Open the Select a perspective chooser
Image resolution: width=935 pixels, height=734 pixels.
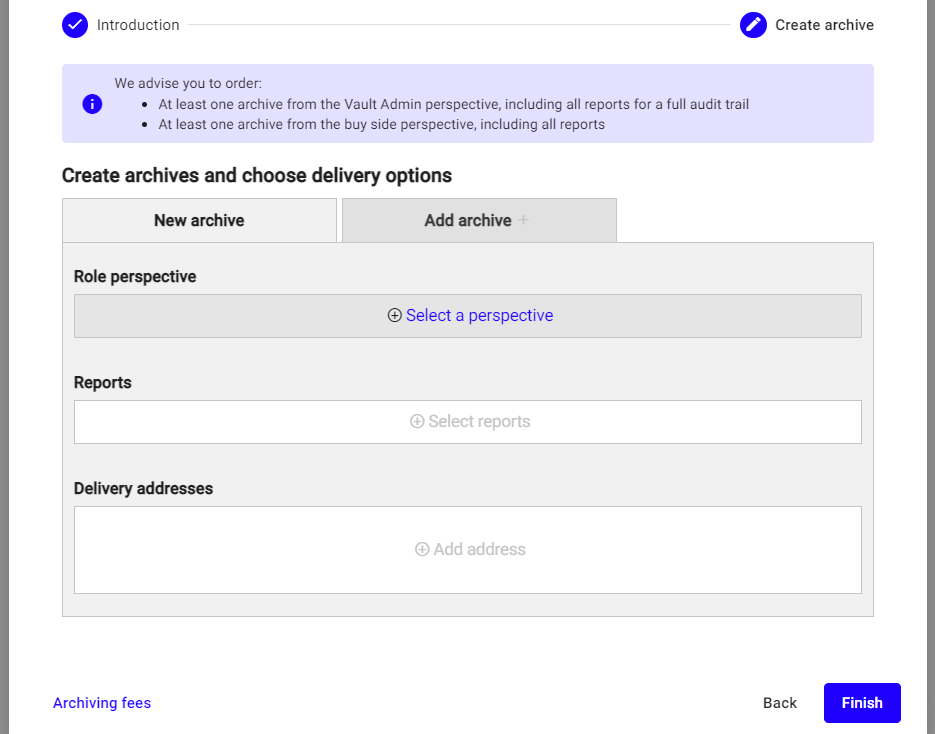click(479, 316)
